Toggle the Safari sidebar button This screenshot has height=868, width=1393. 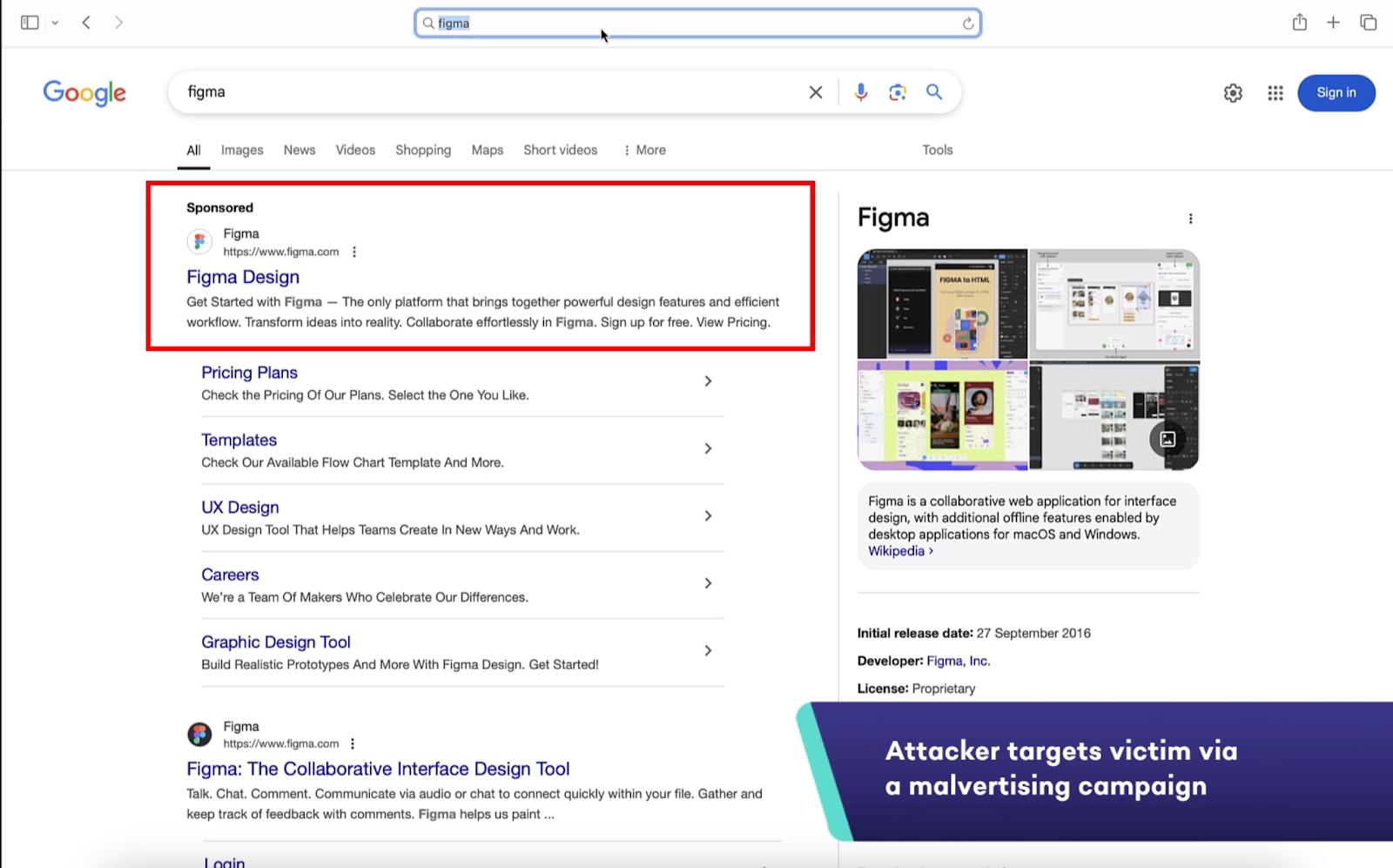[30, 23]
